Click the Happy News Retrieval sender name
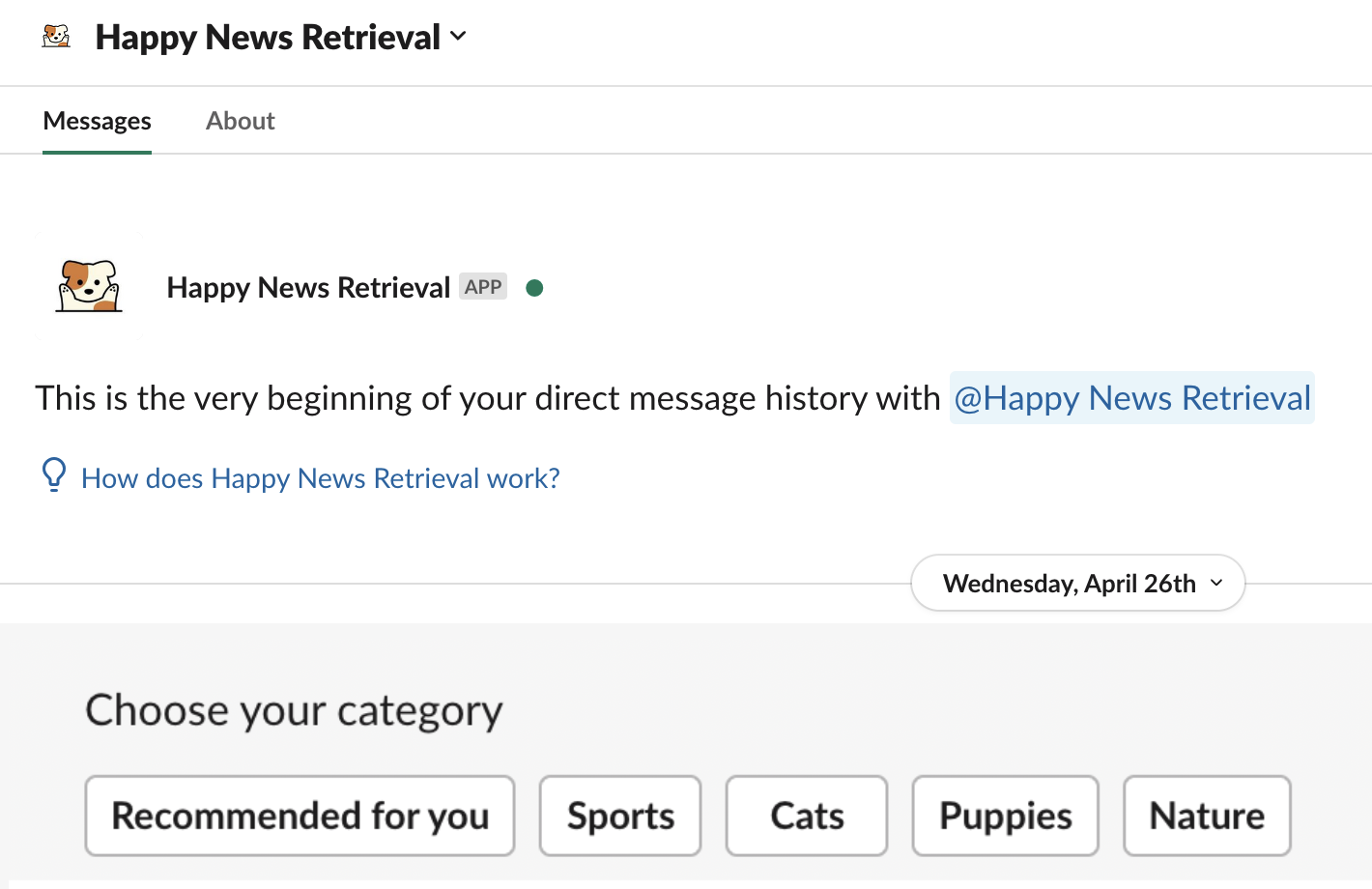The image size is (1372, 889). coord(308,287)
